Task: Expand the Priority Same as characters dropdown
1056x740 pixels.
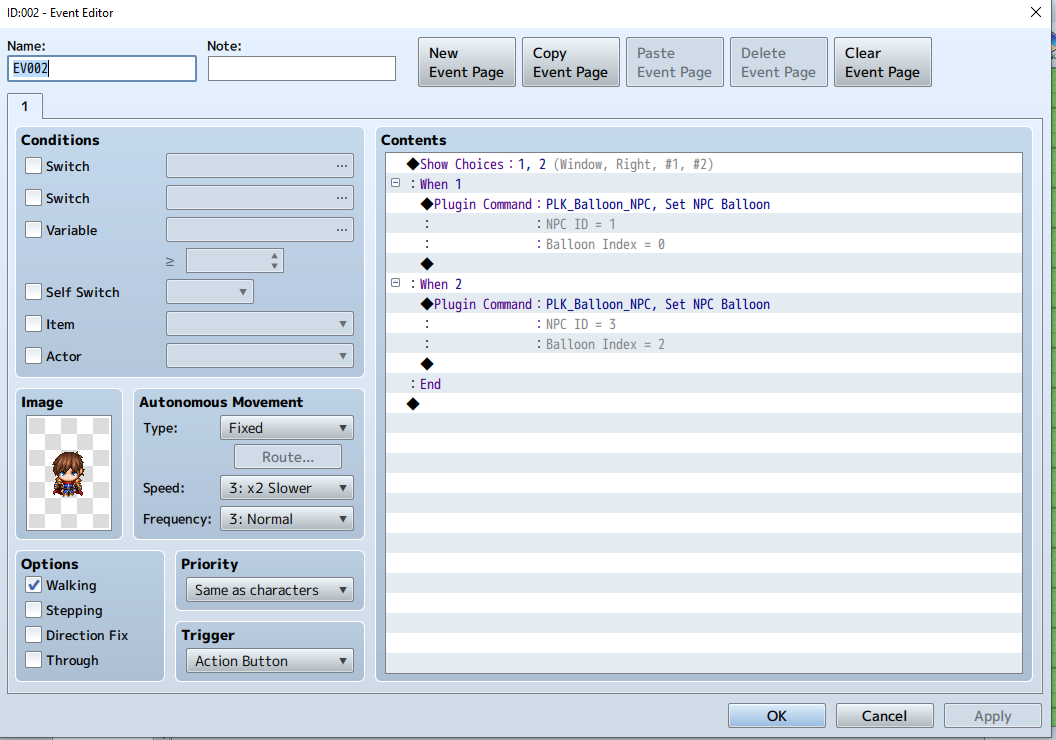Action: coord(269,590)
